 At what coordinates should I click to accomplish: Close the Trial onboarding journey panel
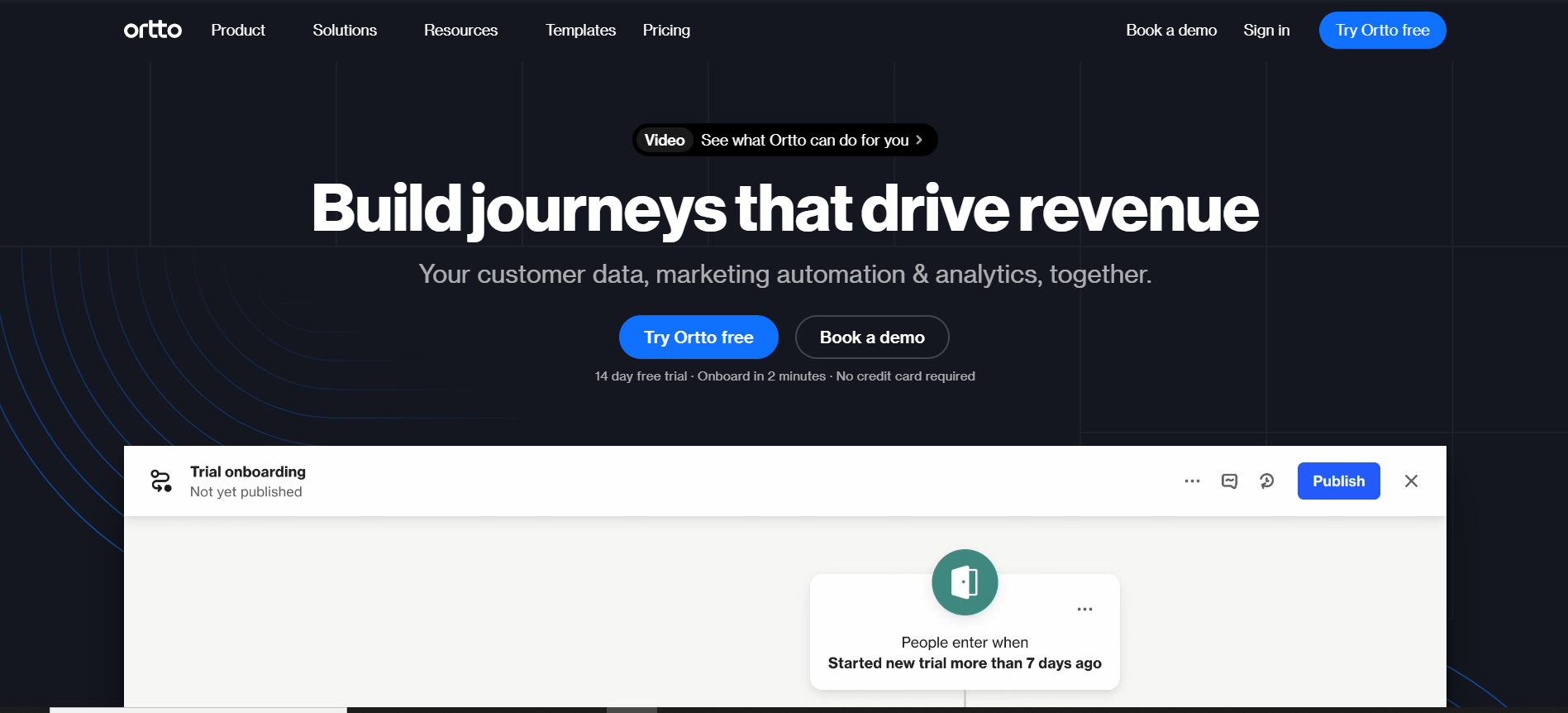coord(1411,481)
